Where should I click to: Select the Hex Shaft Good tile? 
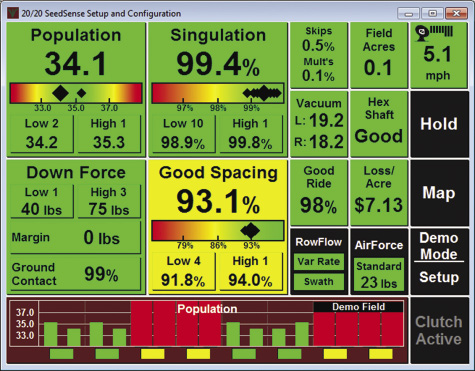[x=379, y=124]
